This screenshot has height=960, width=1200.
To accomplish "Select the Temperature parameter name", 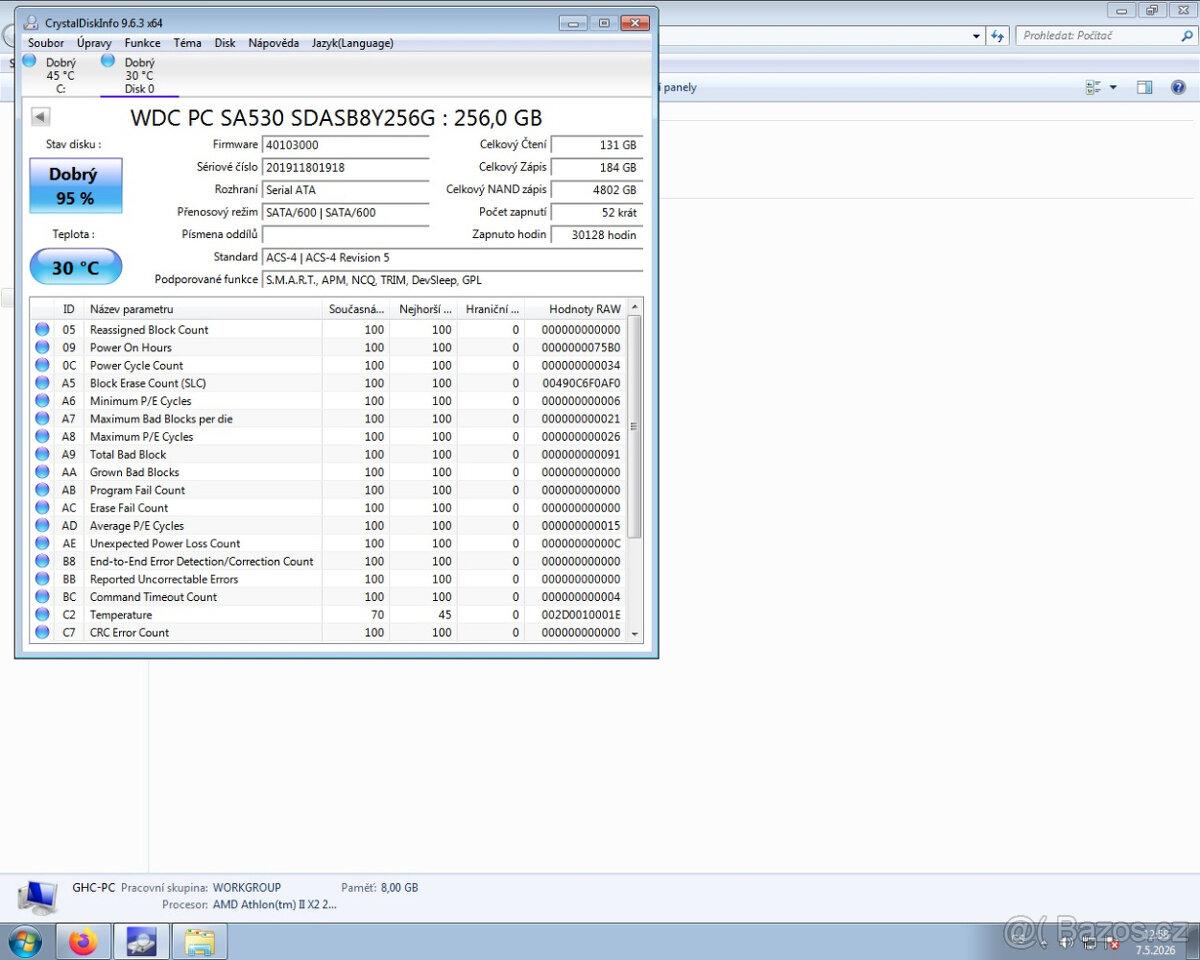I will (x=121, y=615).
